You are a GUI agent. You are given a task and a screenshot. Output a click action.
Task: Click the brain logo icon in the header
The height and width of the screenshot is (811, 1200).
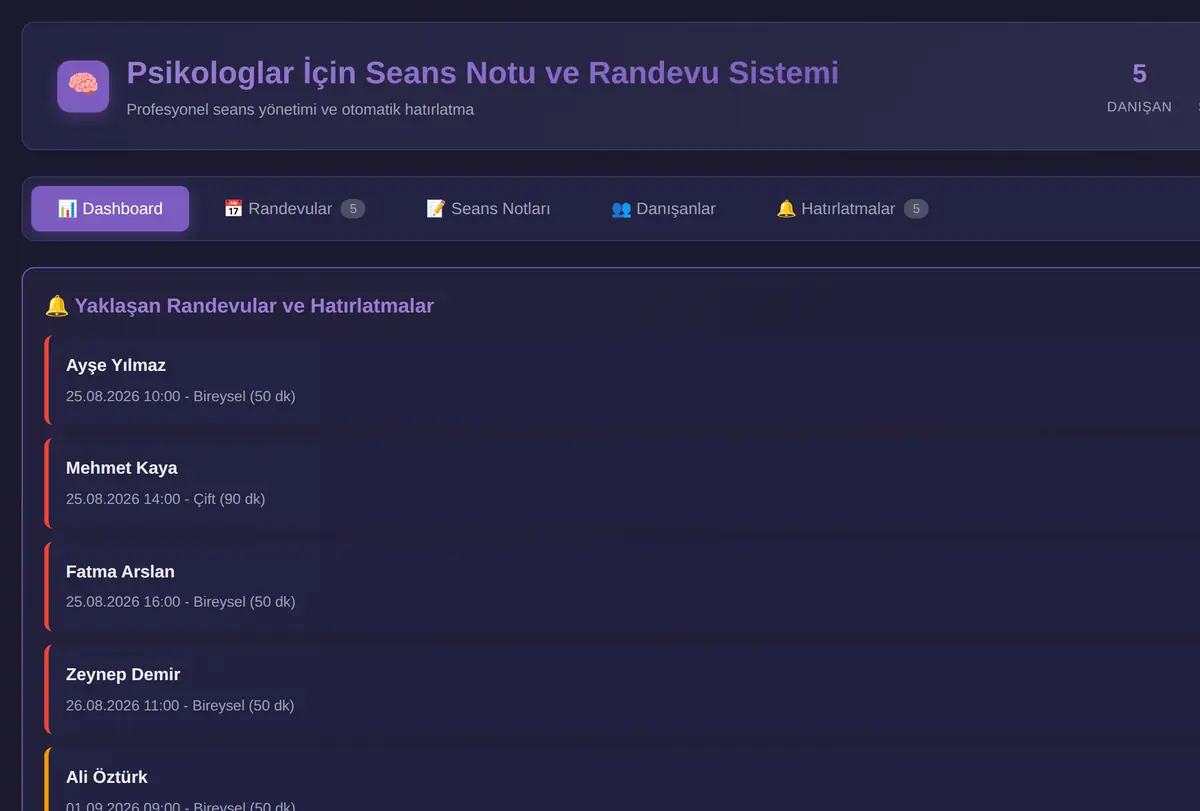83,86
